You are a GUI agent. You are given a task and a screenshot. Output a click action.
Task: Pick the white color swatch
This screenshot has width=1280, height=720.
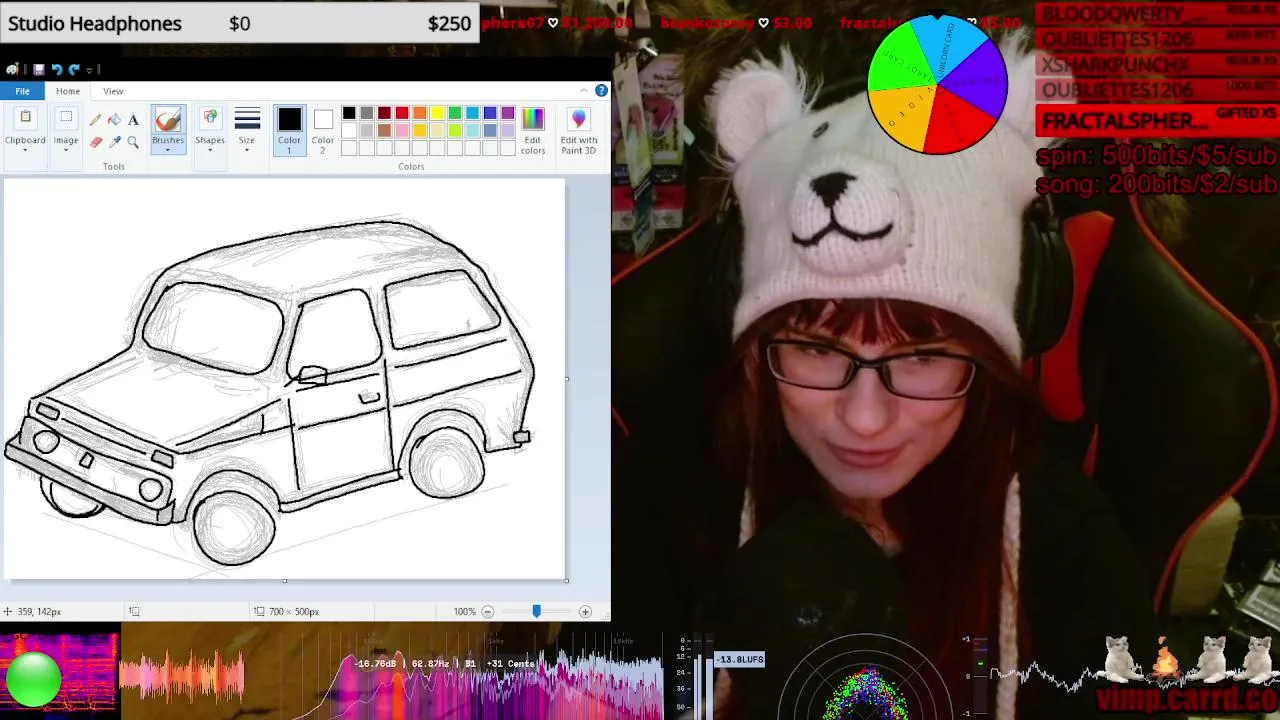(x=349, y=130)
